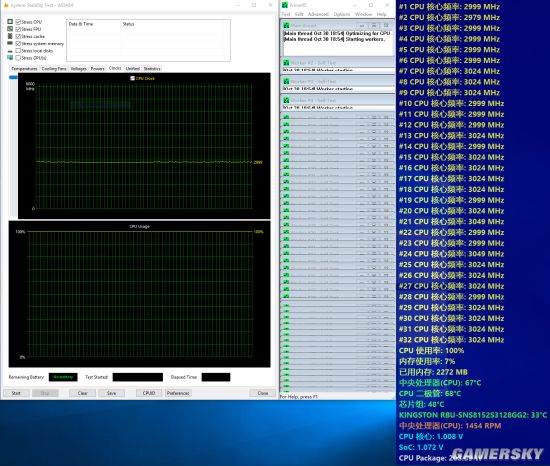
Task: Click the Save button
Action: coord(112,393)
